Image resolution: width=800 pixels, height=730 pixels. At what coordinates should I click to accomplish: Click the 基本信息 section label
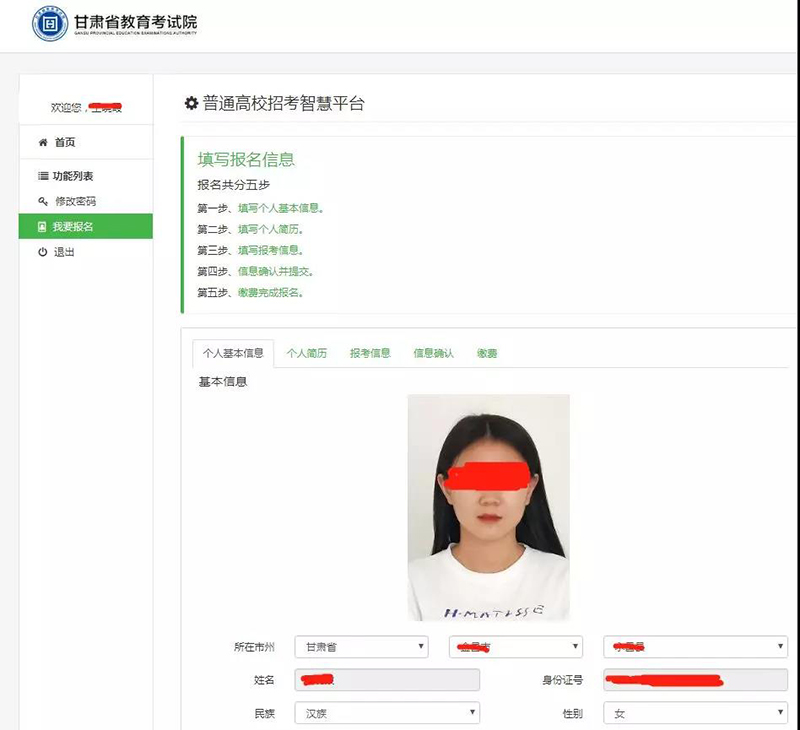pos(223,382)
